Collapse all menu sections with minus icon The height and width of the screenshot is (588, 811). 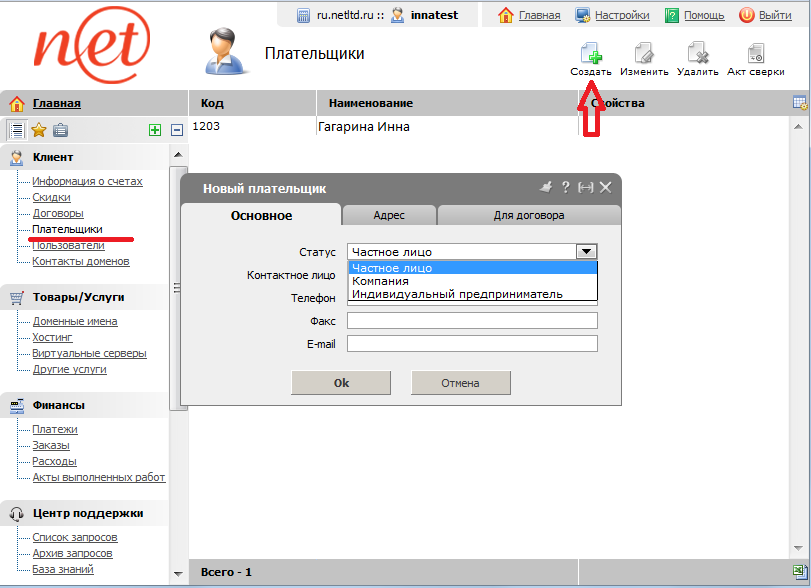[177, 130]
